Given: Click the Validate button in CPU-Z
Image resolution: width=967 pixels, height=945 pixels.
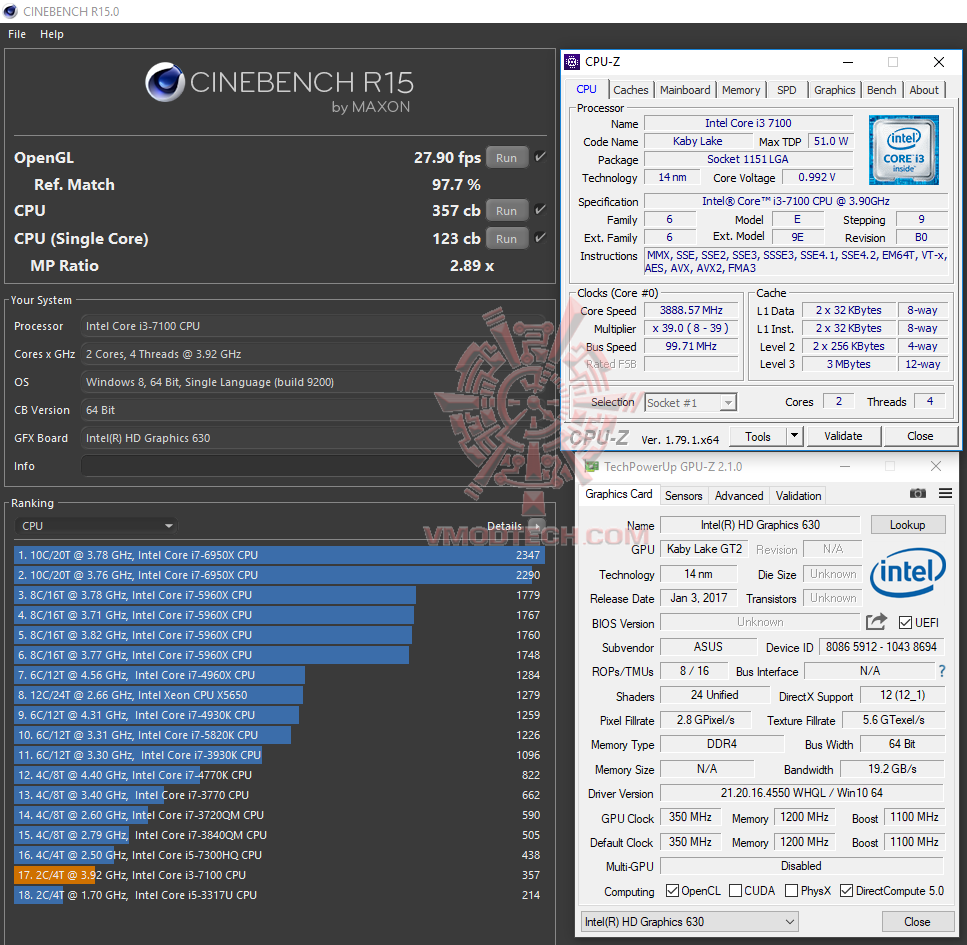Looking at the screenshot, I should (x=843, y=436).
